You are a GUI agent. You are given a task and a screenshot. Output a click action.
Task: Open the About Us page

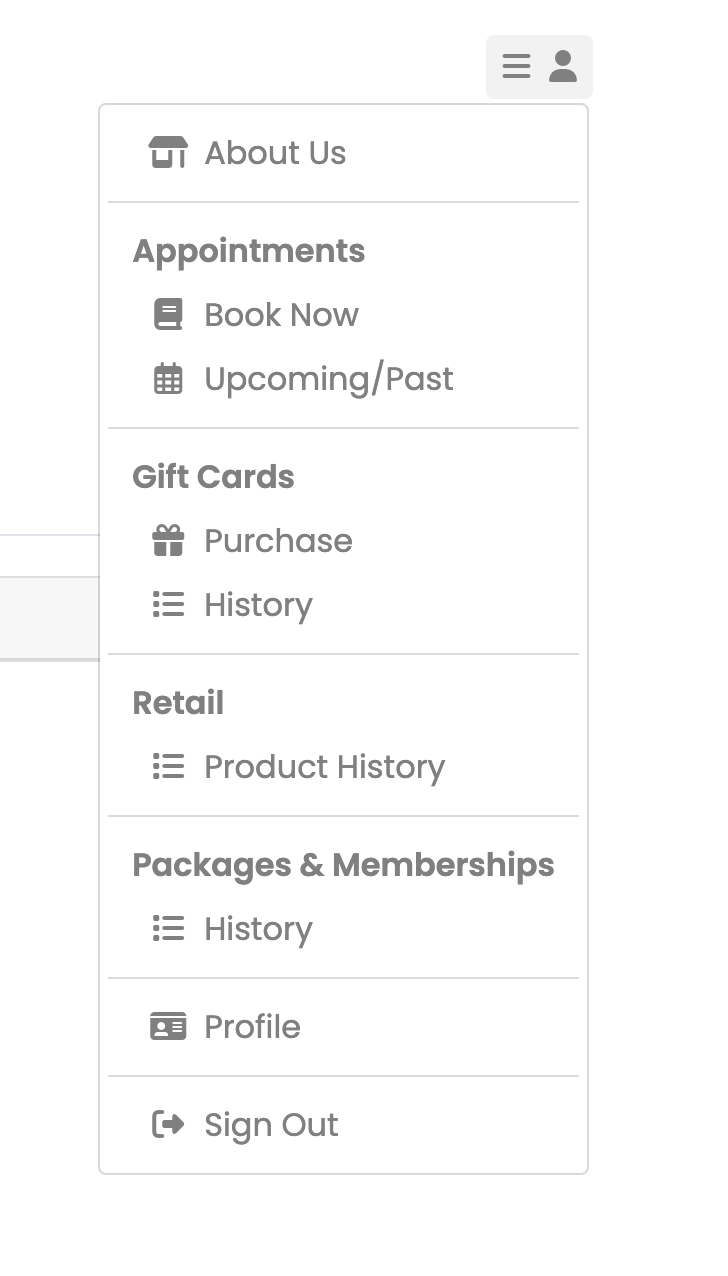tap(343, 153)
